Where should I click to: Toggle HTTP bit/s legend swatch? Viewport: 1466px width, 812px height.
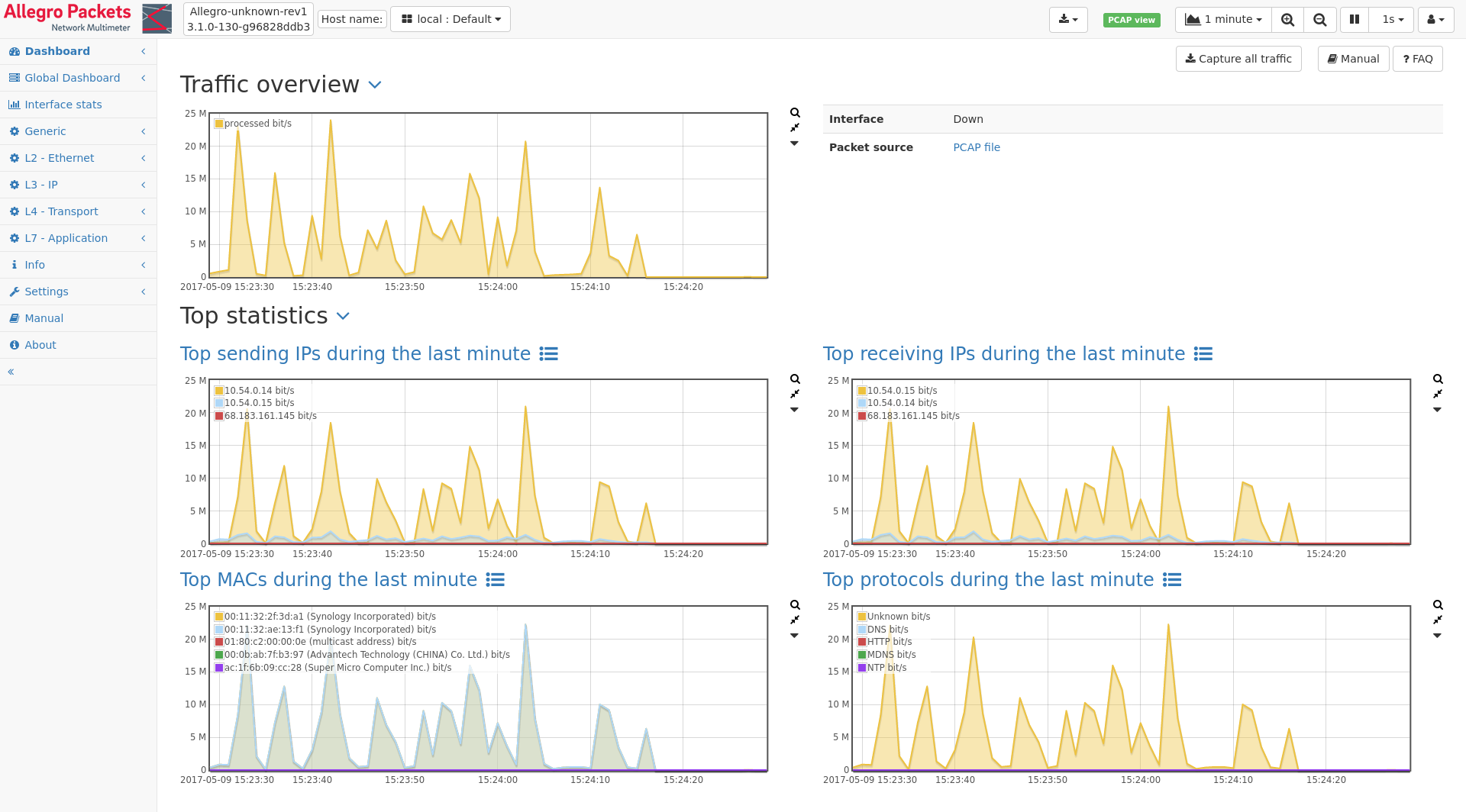[862, 642]
